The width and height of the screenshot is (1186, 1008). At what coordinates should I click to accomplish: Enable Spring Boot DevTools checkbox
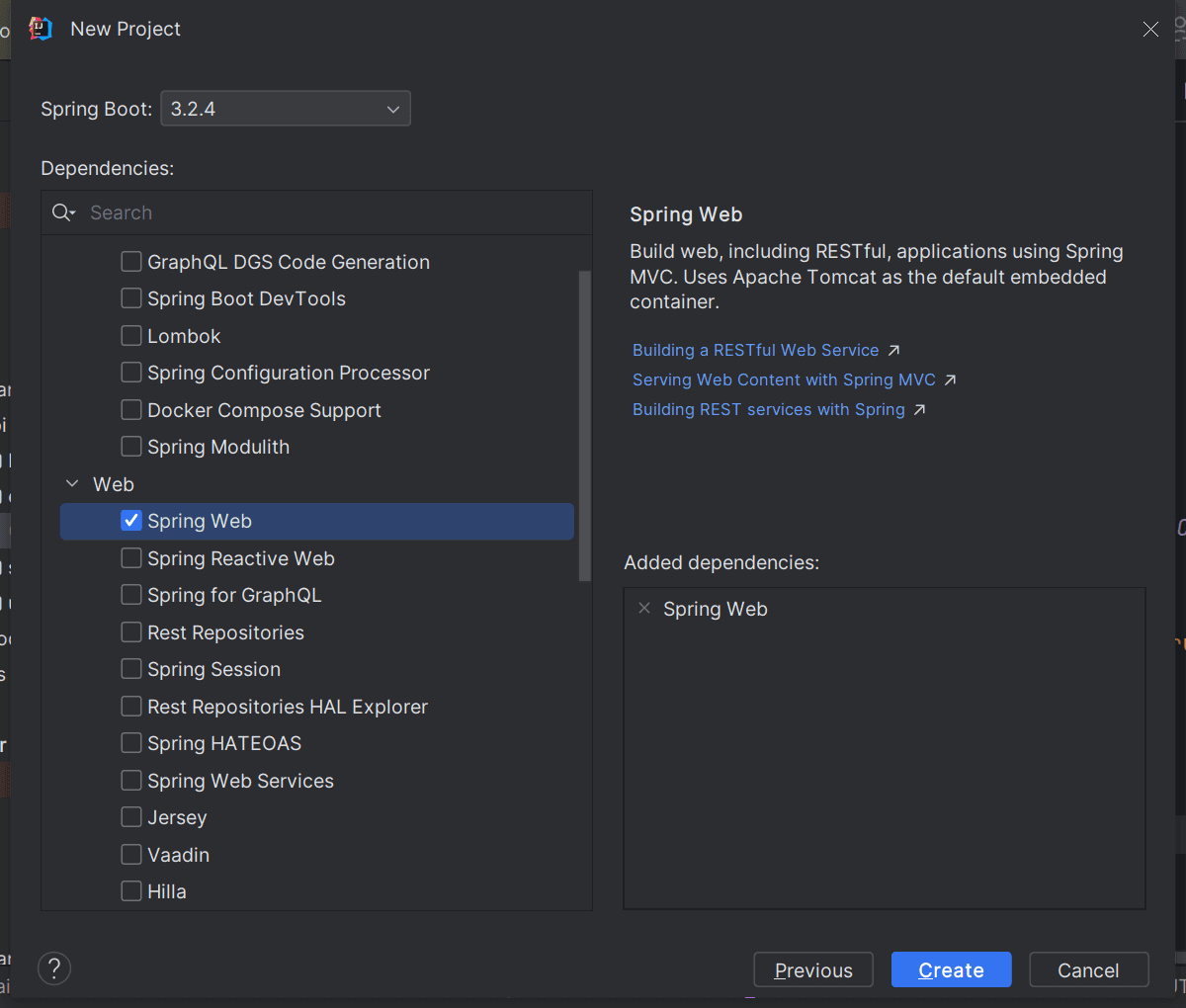(x=131, y=298)
